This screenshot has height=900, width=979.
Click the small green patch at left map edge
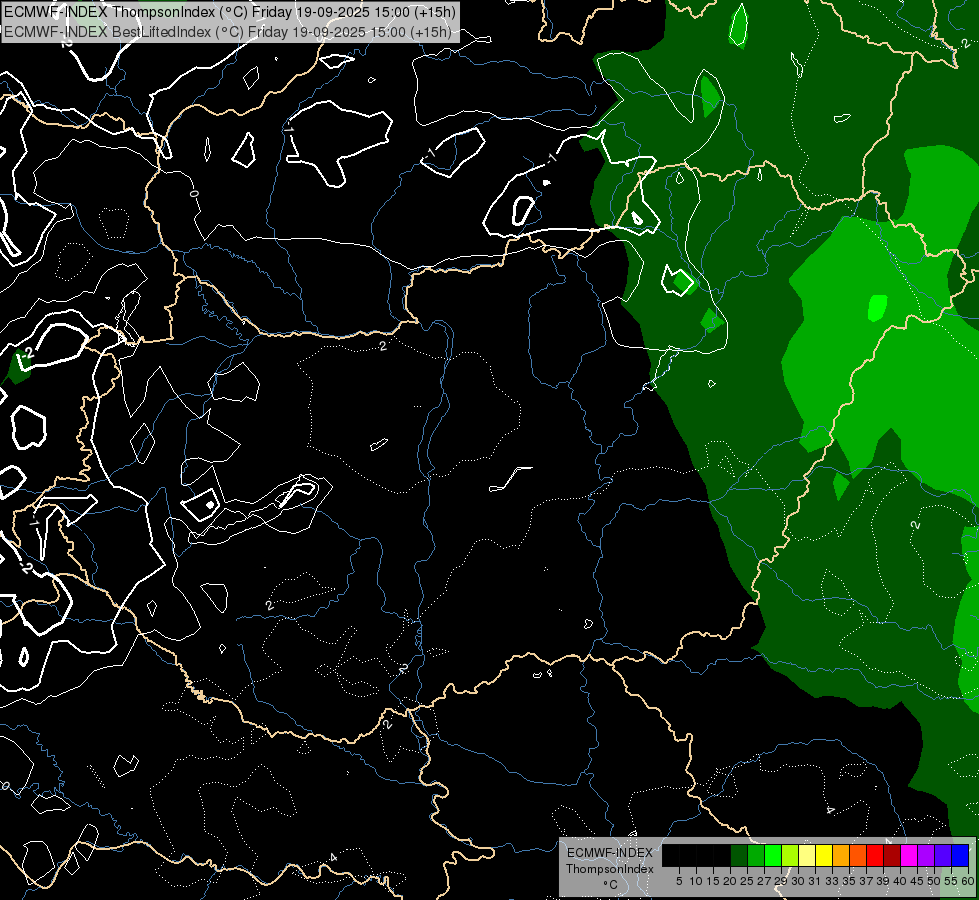tap(18, 368)
